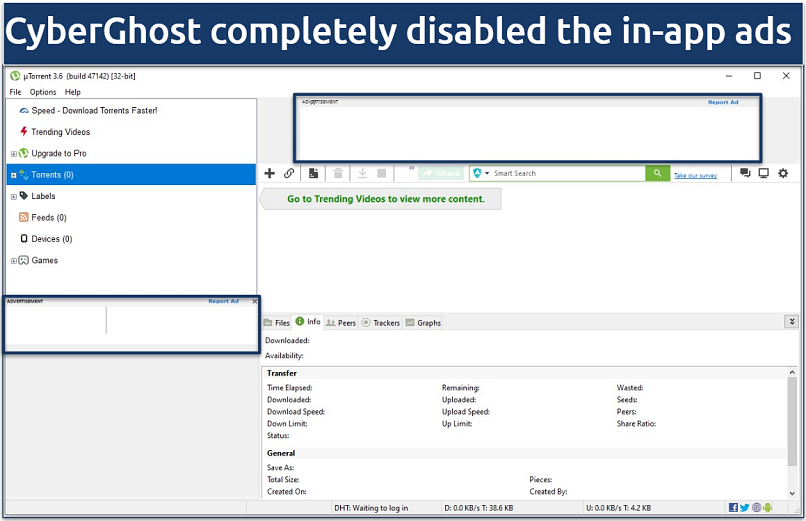
Task: Click Report Ad in top banner
Action: tap(723, 102)
